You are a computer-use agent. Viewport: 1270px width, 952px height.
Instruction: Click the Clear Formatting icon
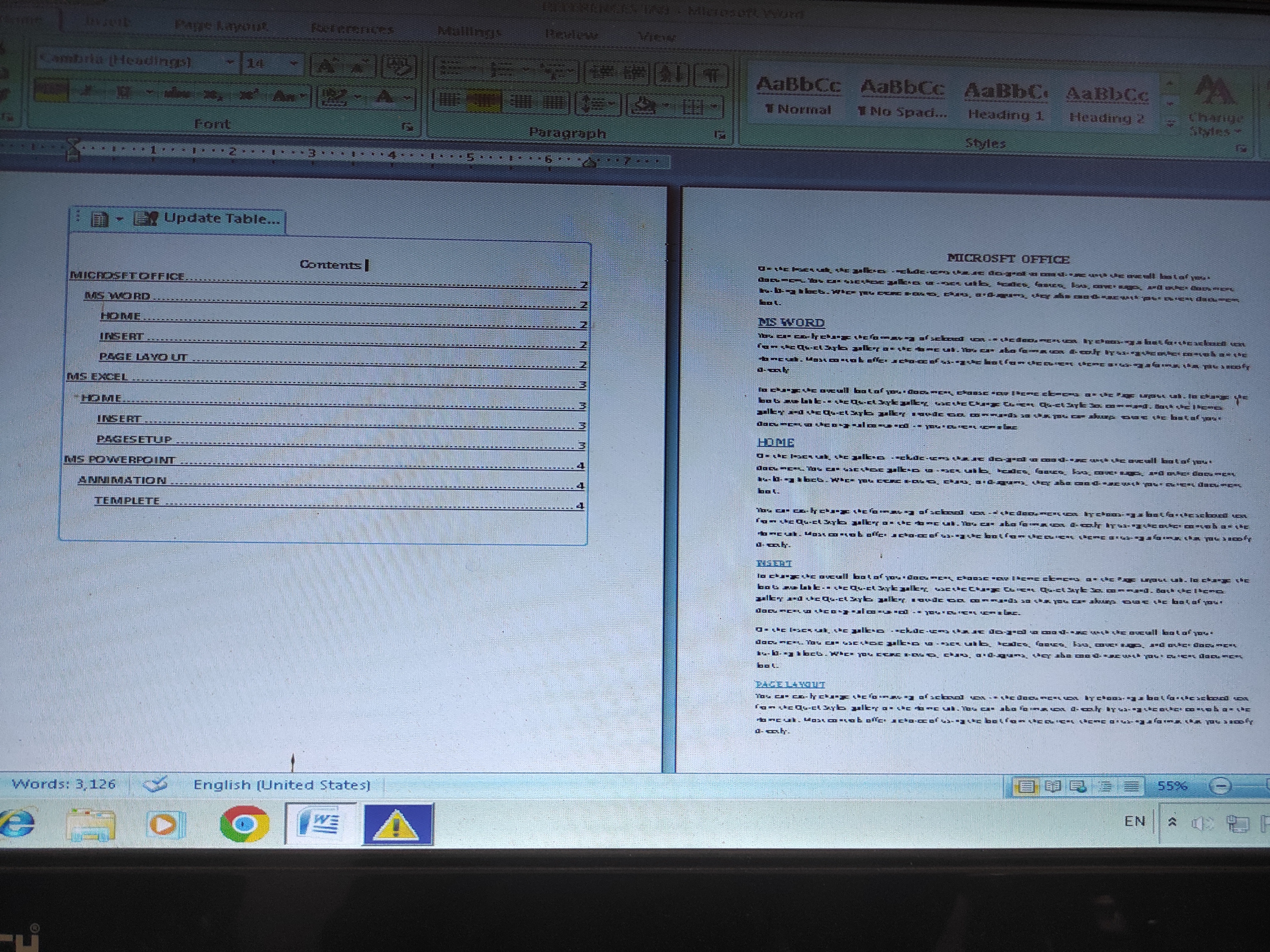(400, 67)
